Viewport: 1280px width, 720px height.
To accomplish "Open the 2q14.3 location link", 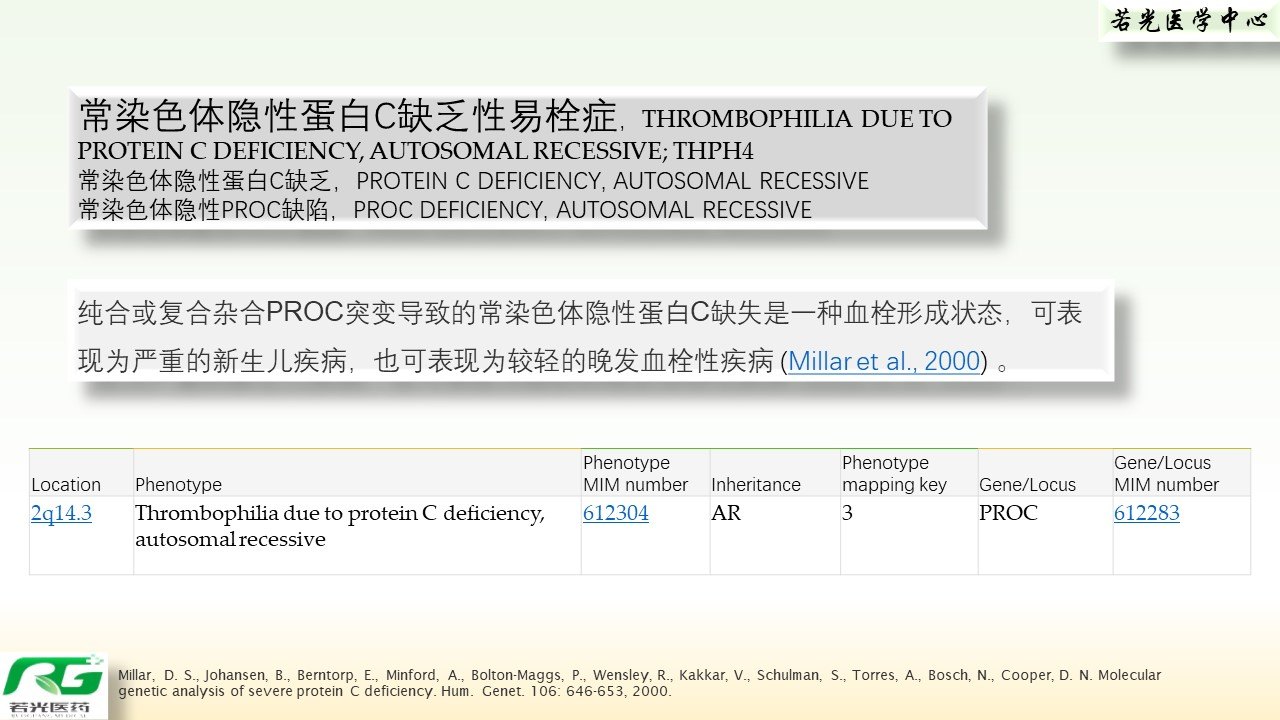I will (61, 513).
